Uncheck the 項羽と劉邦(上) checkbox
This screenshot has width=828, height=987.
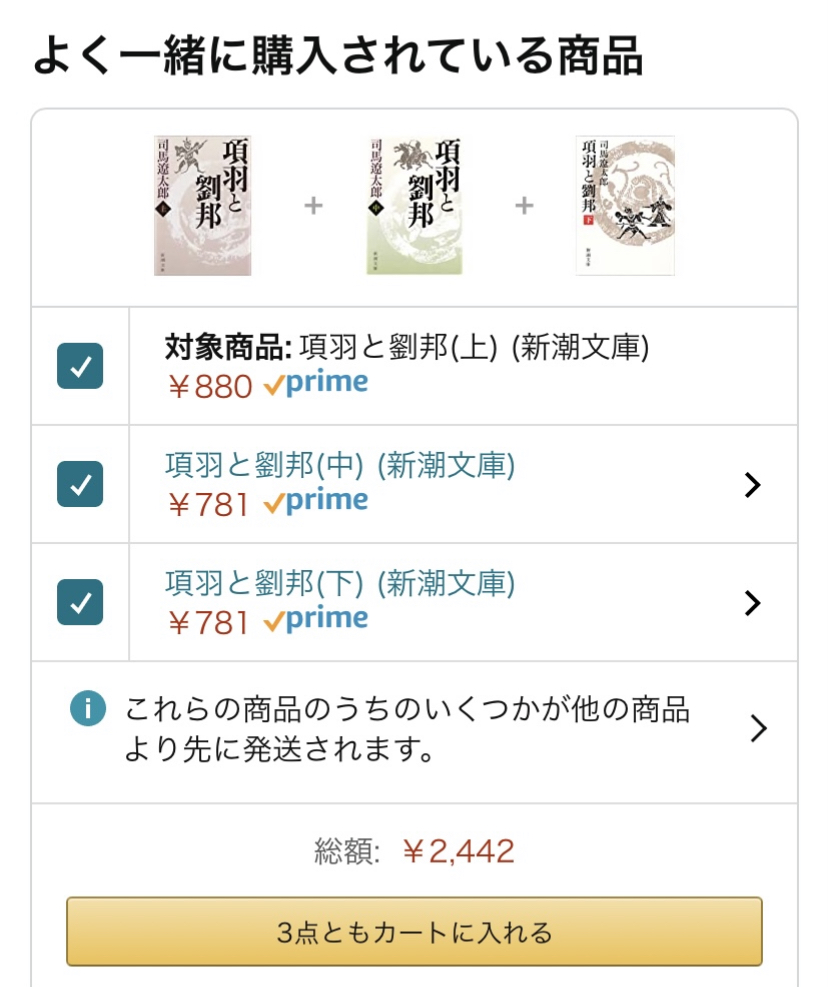80,366
